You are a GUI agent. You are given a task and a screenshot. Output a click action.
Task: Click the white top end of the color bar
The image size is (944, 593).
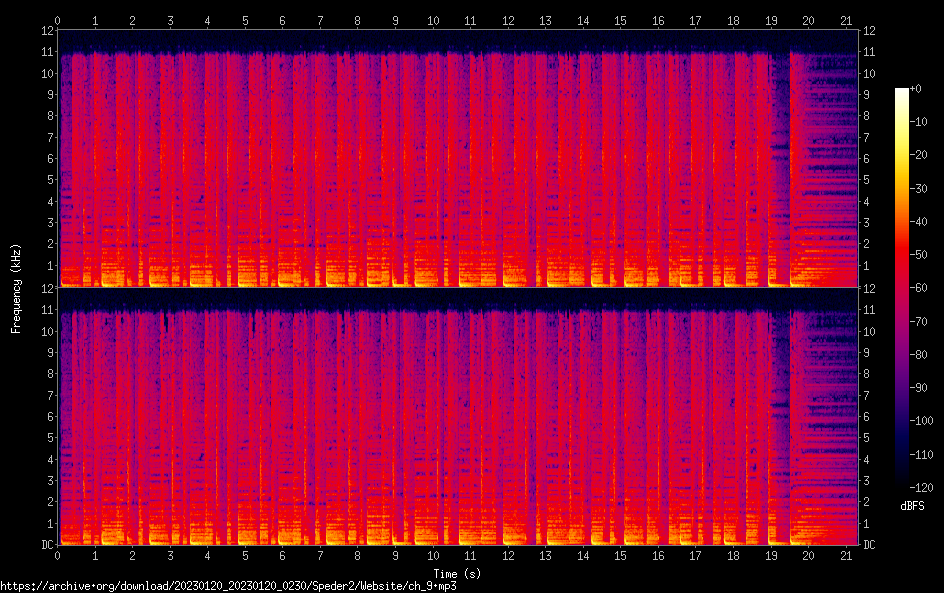coord(902,92)
